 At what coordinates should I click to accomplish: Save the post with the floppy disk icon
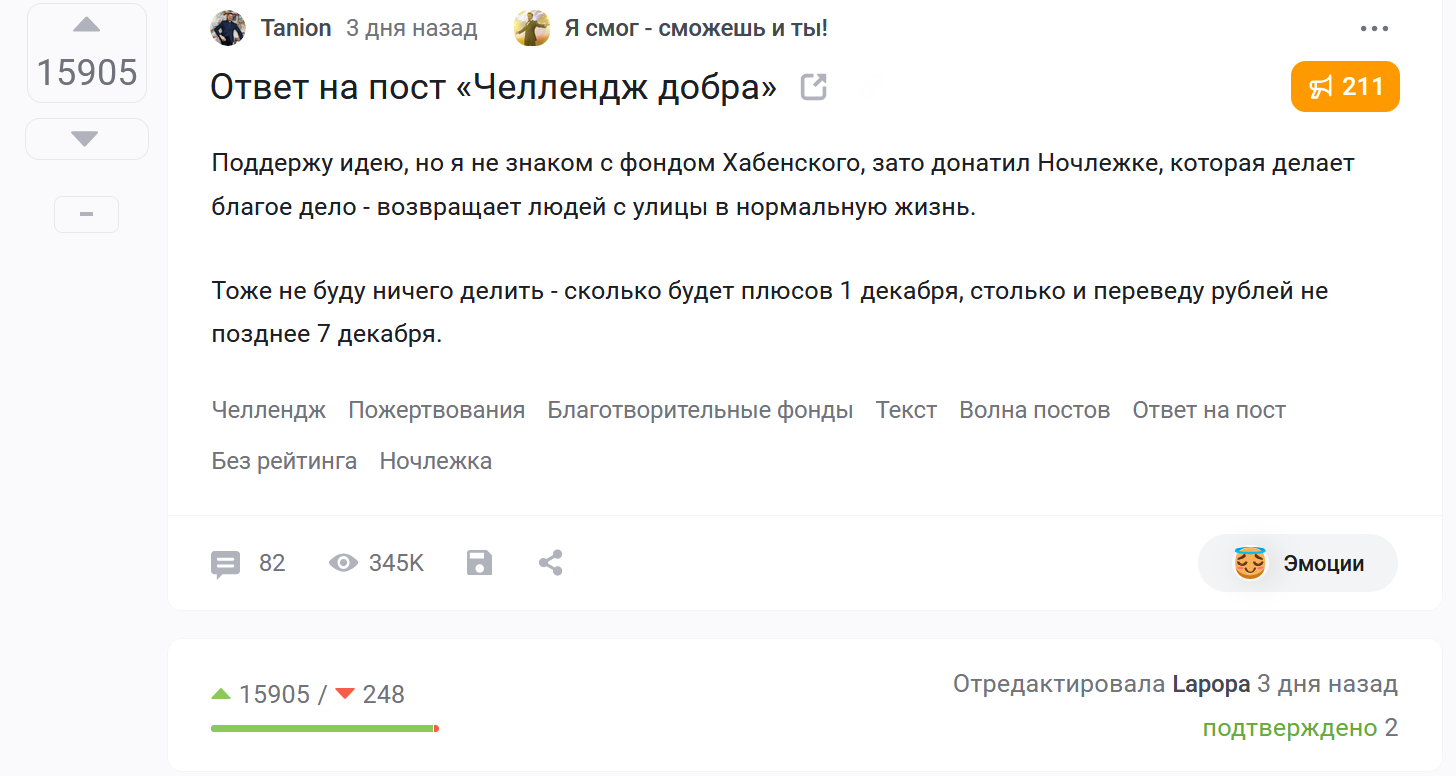480,563
